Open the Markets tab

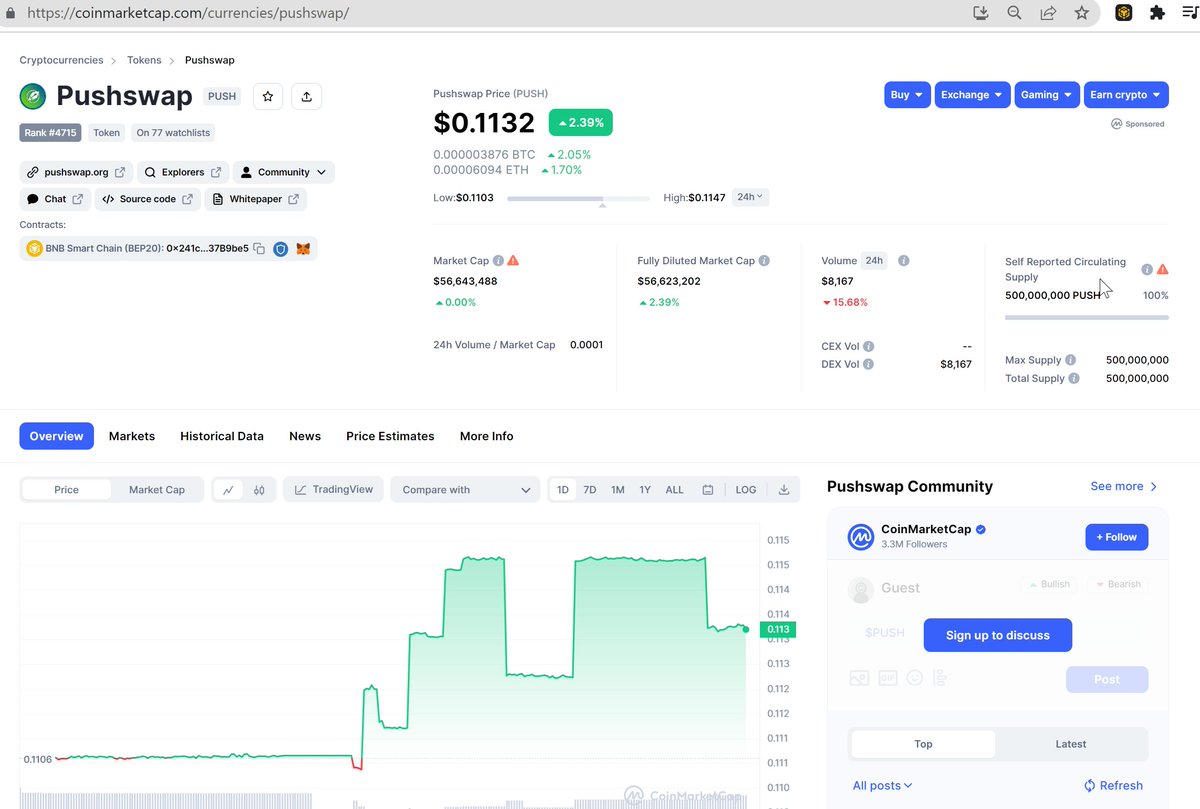point(132,436)
